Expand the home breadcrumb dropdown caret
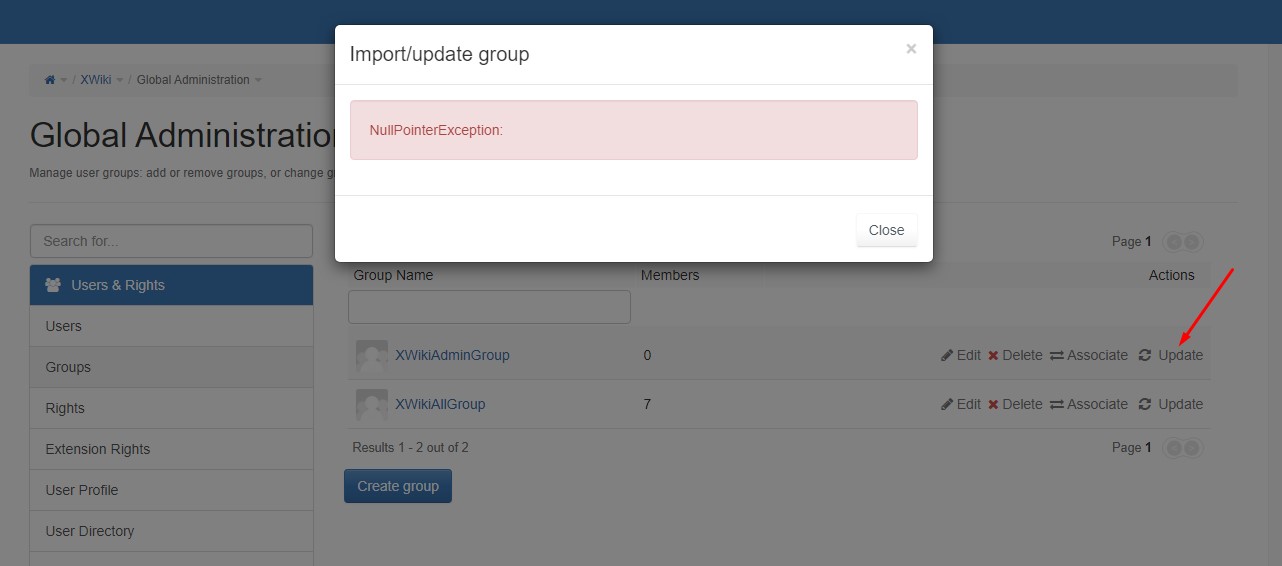The width and height of the screenshot is (1282, 566). point(64,80)
